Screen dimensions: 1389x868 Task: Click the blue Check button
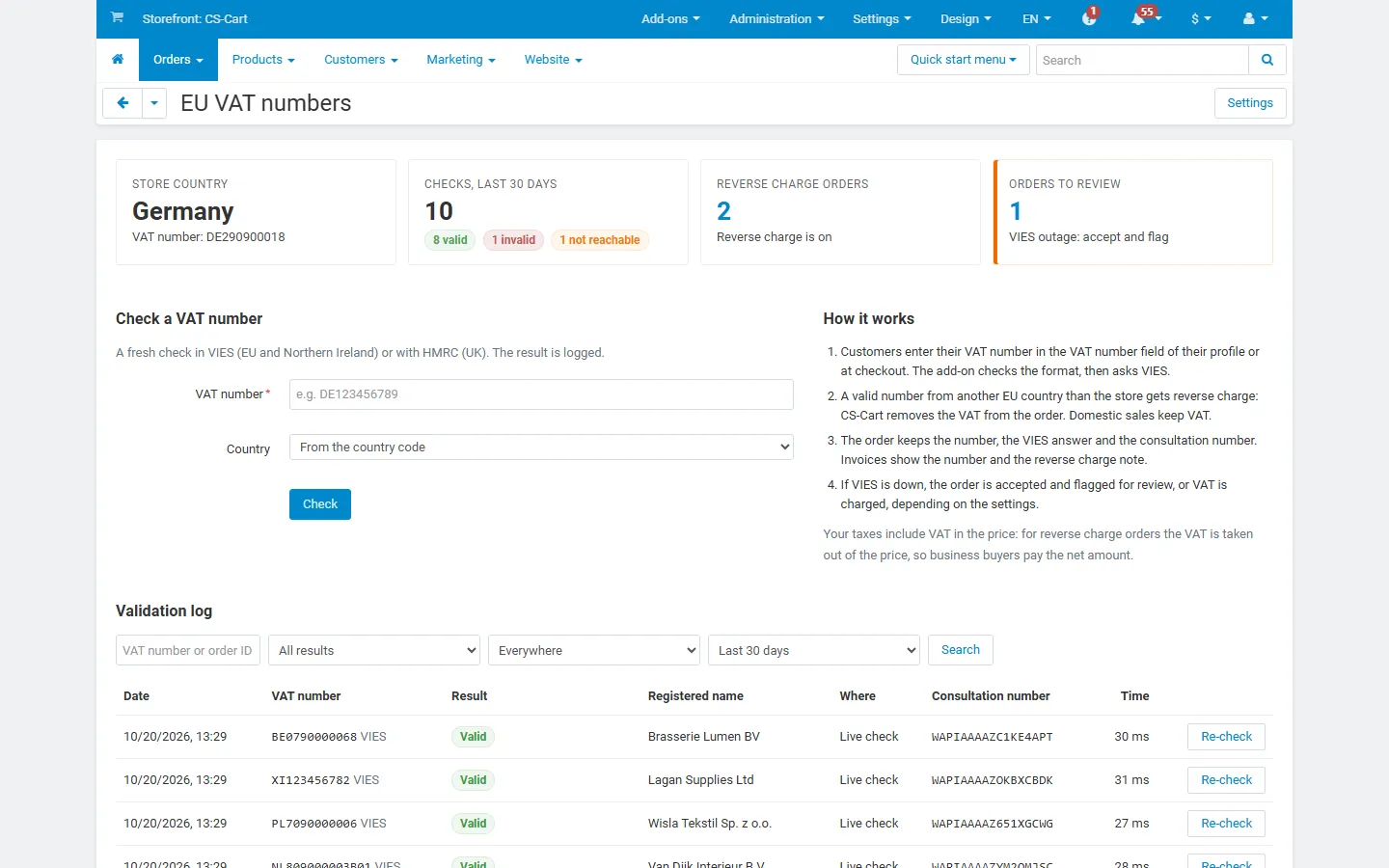point(320,504)
